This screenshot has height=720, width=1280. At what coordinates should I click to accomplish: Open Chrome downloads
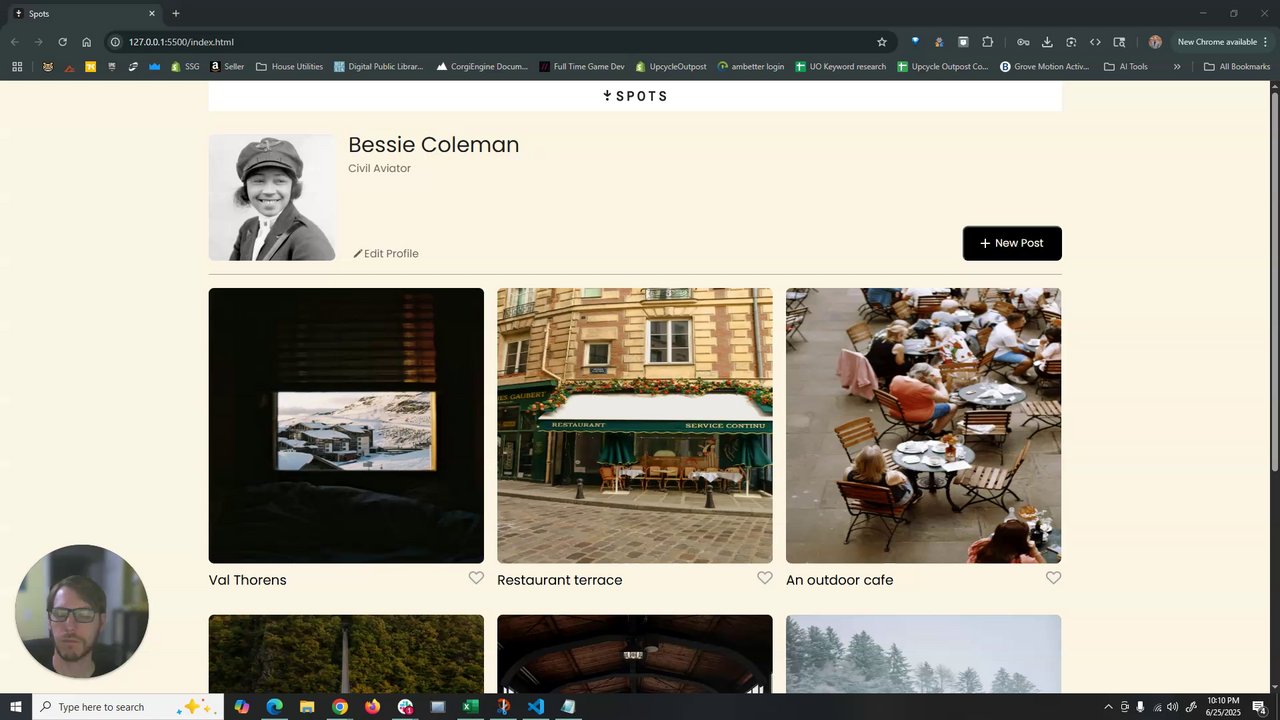pyautogui.click(x=1047, y=42)
